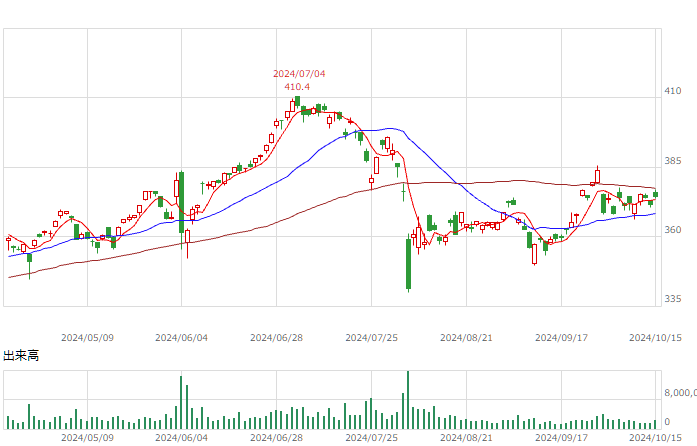Click the 335 price axis label
The height and width of the screenshot is (446, 697).
coord(673,299)
